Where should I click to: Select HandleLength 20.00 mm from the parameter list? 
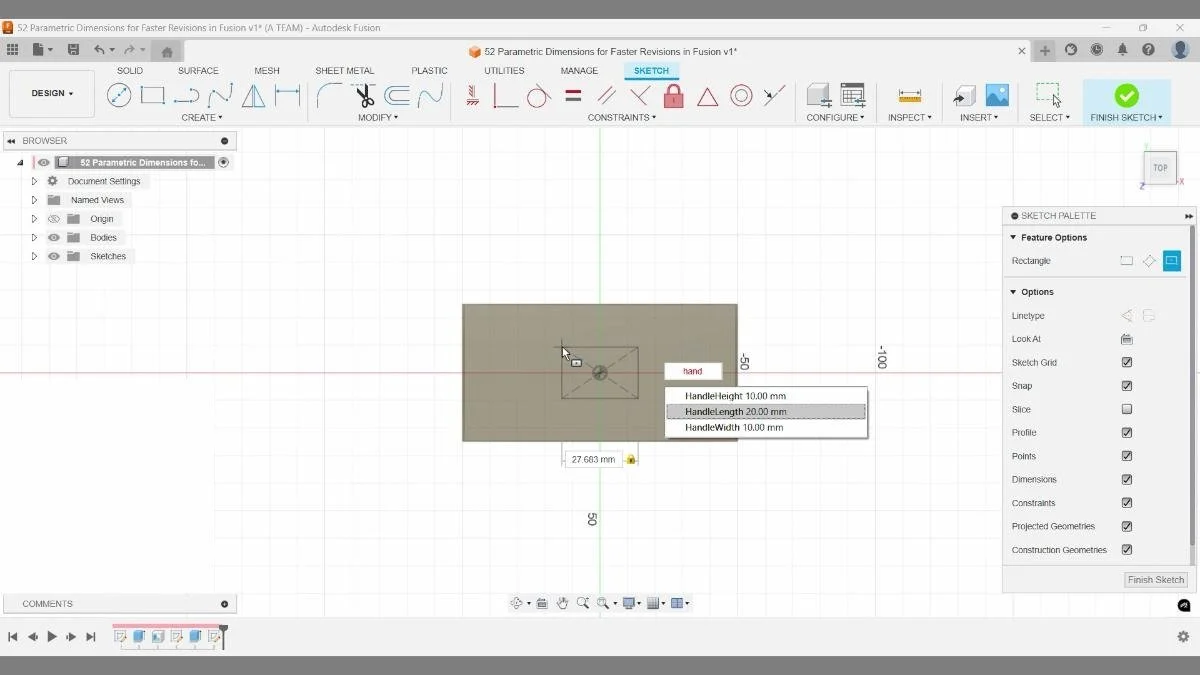point(765,411)
